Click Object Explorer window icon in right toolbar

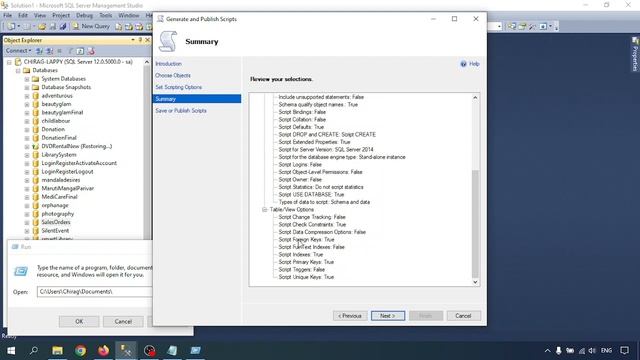click(x=522, y=27)
